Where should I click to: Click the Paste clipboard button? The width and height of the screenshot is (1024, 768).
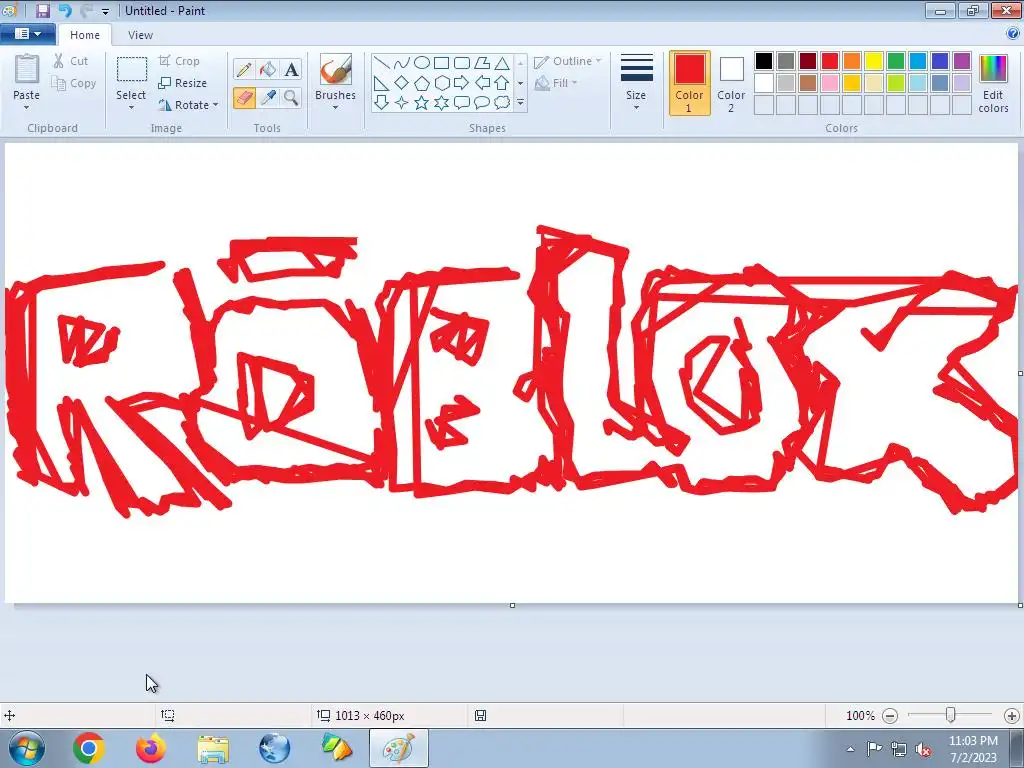tap(26, 76)
